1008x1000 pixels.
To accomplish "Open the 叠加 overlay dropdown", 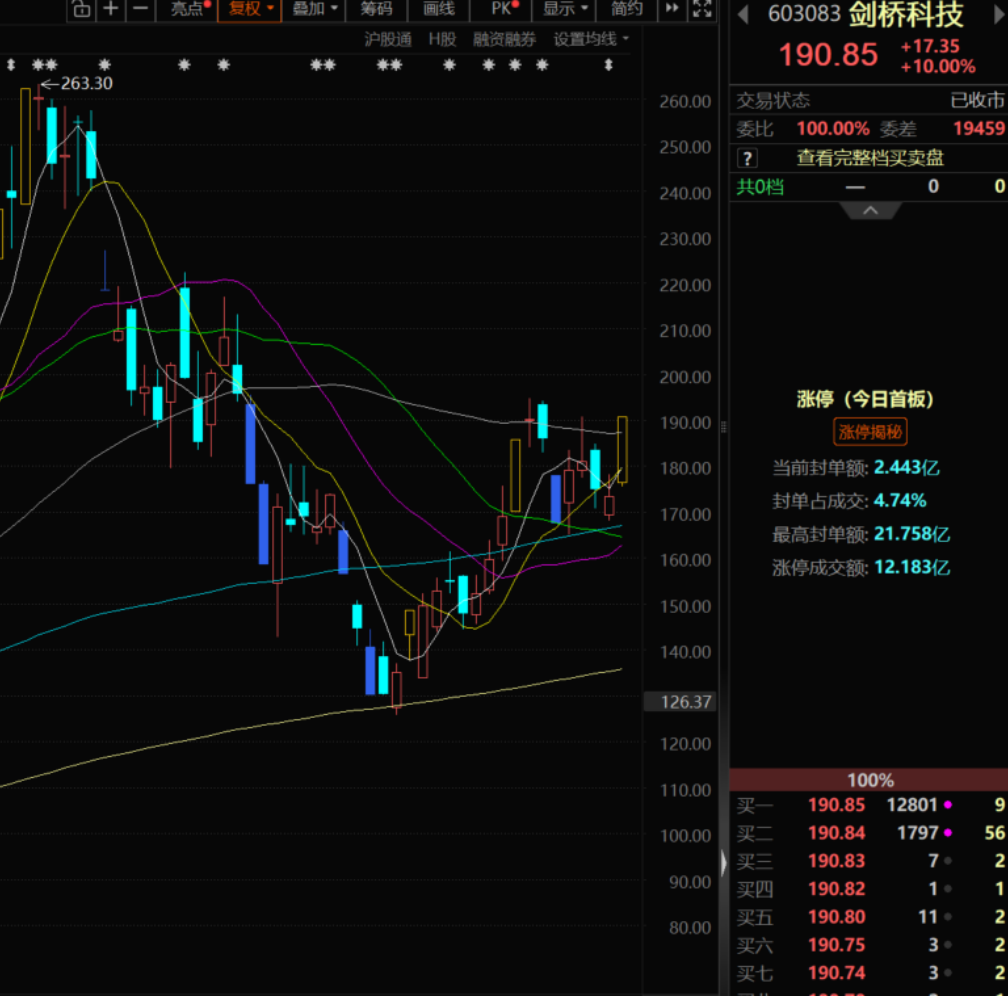I will (x=314, y=9).
